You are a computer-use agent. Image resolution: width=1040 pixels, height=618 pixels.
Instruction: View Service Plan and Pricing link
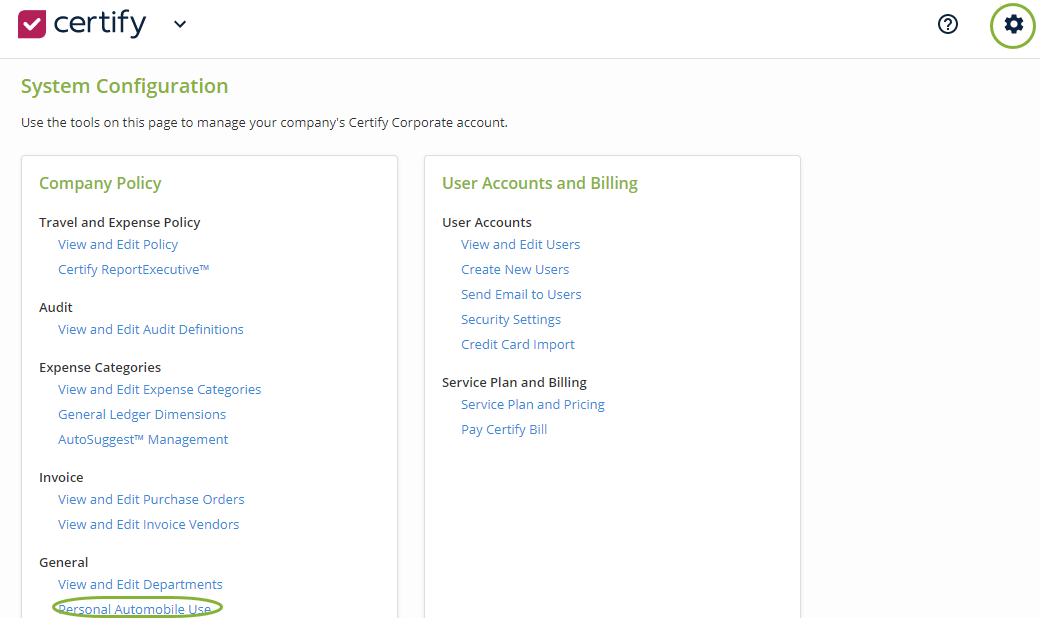(x=533, y=404)
